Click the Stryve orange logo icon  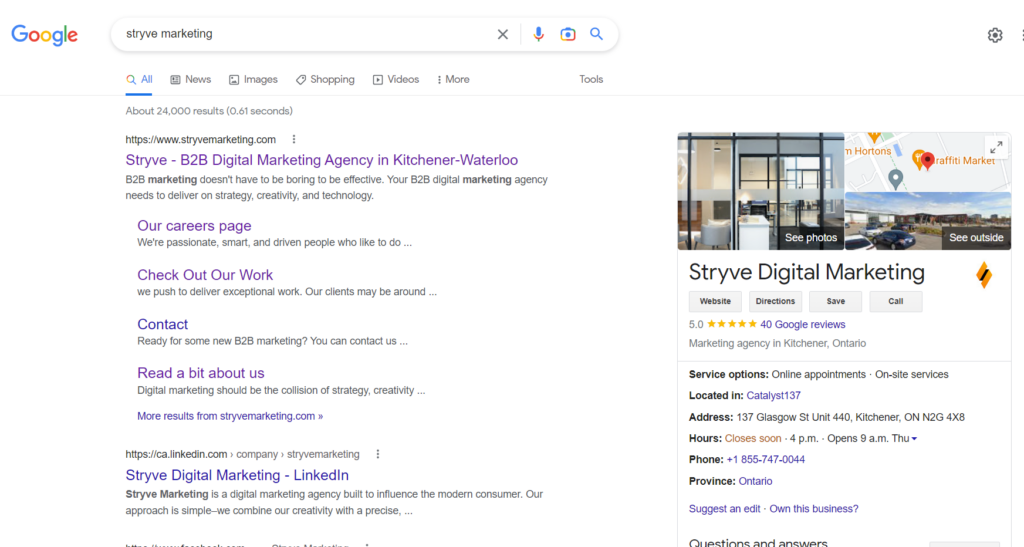[x=984, y=275]
